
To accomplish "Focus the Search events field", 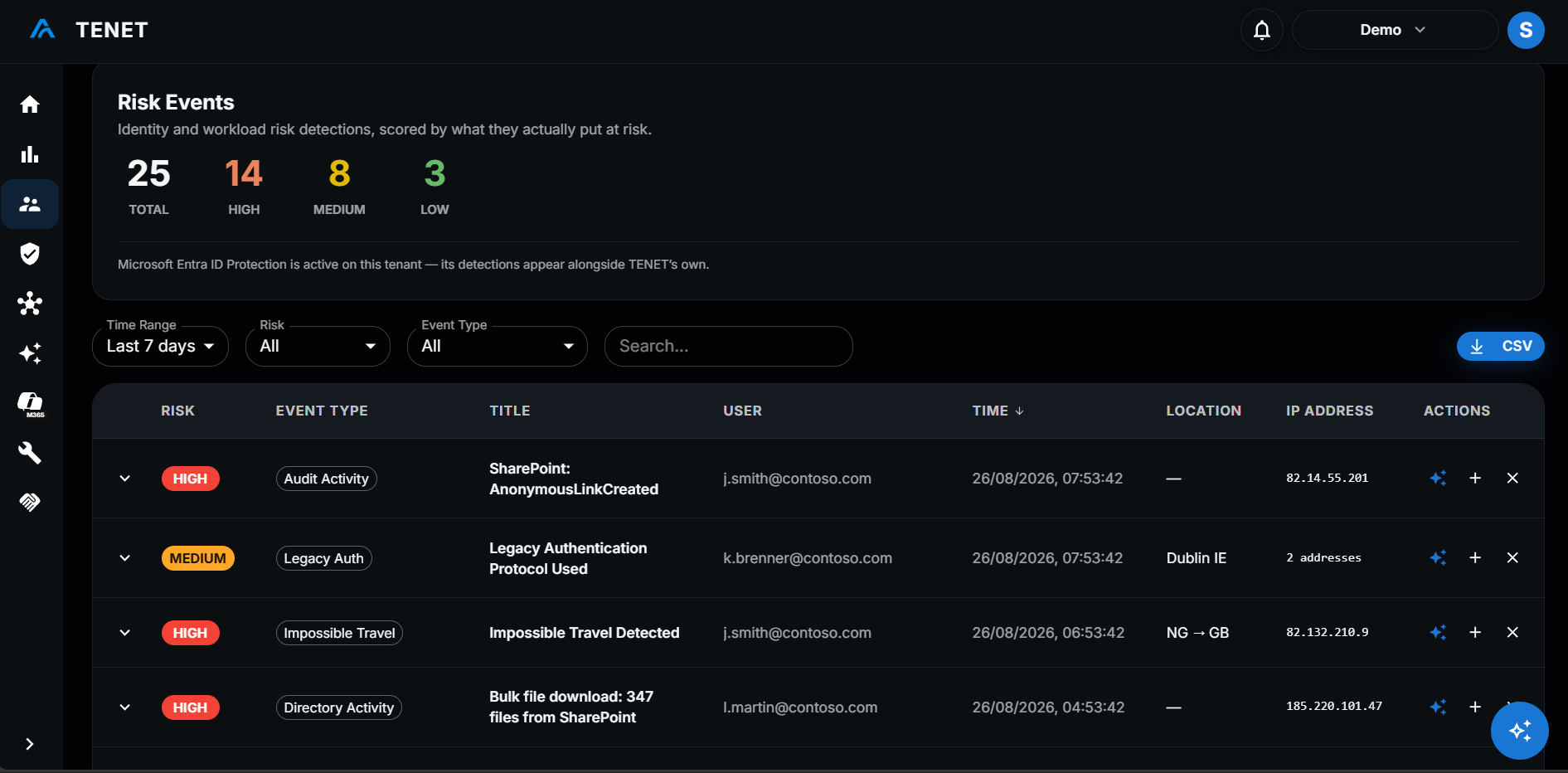I will coord(728,346).
